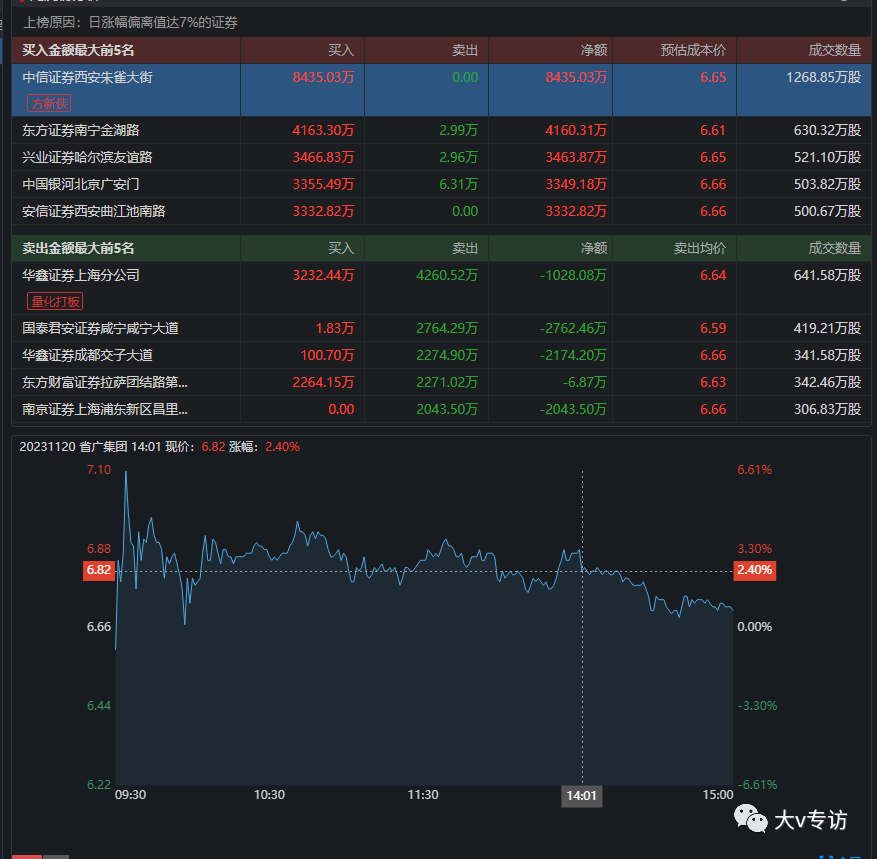Image resolution: width=877 pixels, height=859 pixels.
Task: Click the 14:01 time marker on chart axis
Action: click(582, 796)
